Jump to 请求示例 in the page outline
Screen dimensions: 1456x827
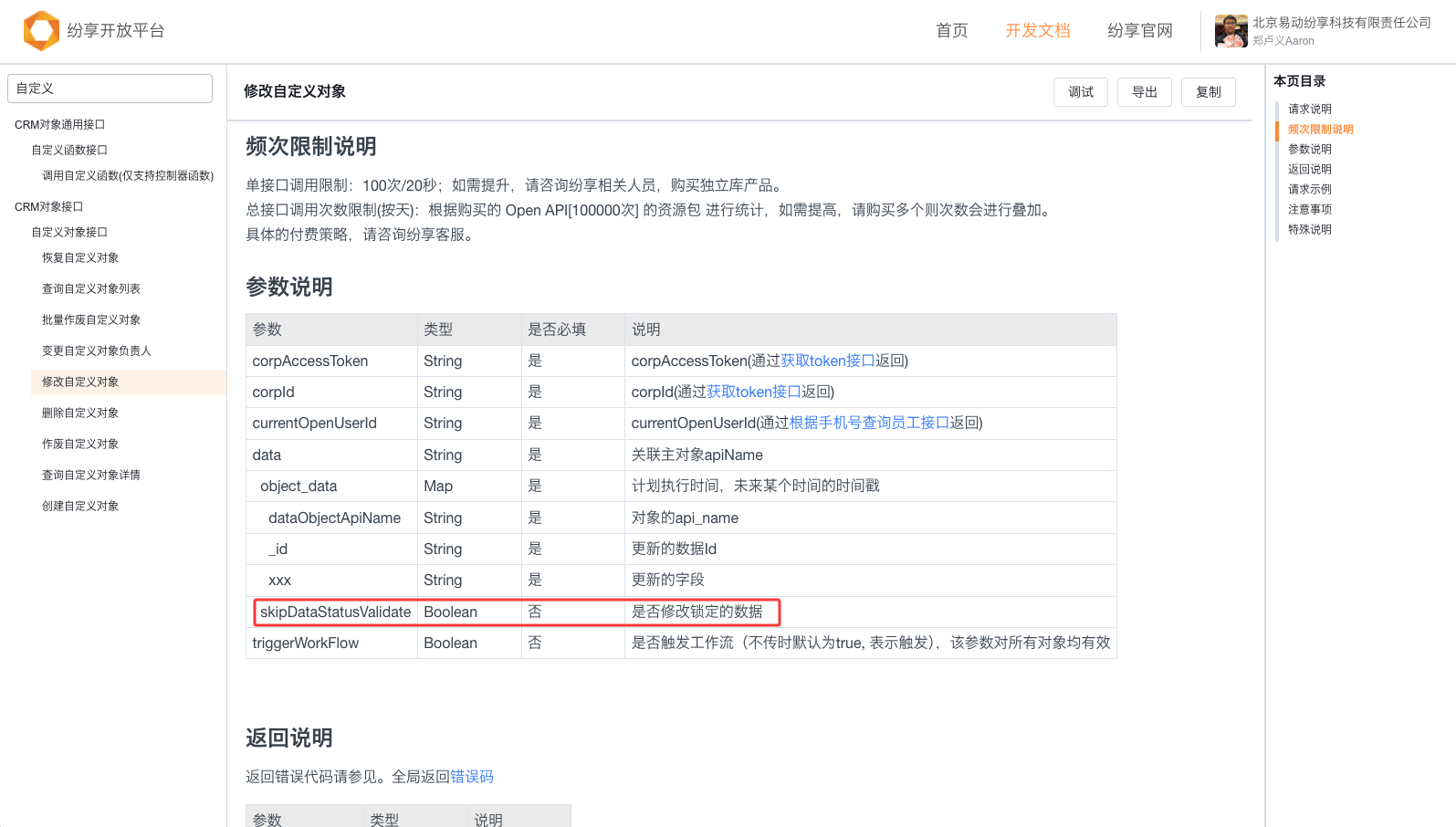(x=1310, y=190)
